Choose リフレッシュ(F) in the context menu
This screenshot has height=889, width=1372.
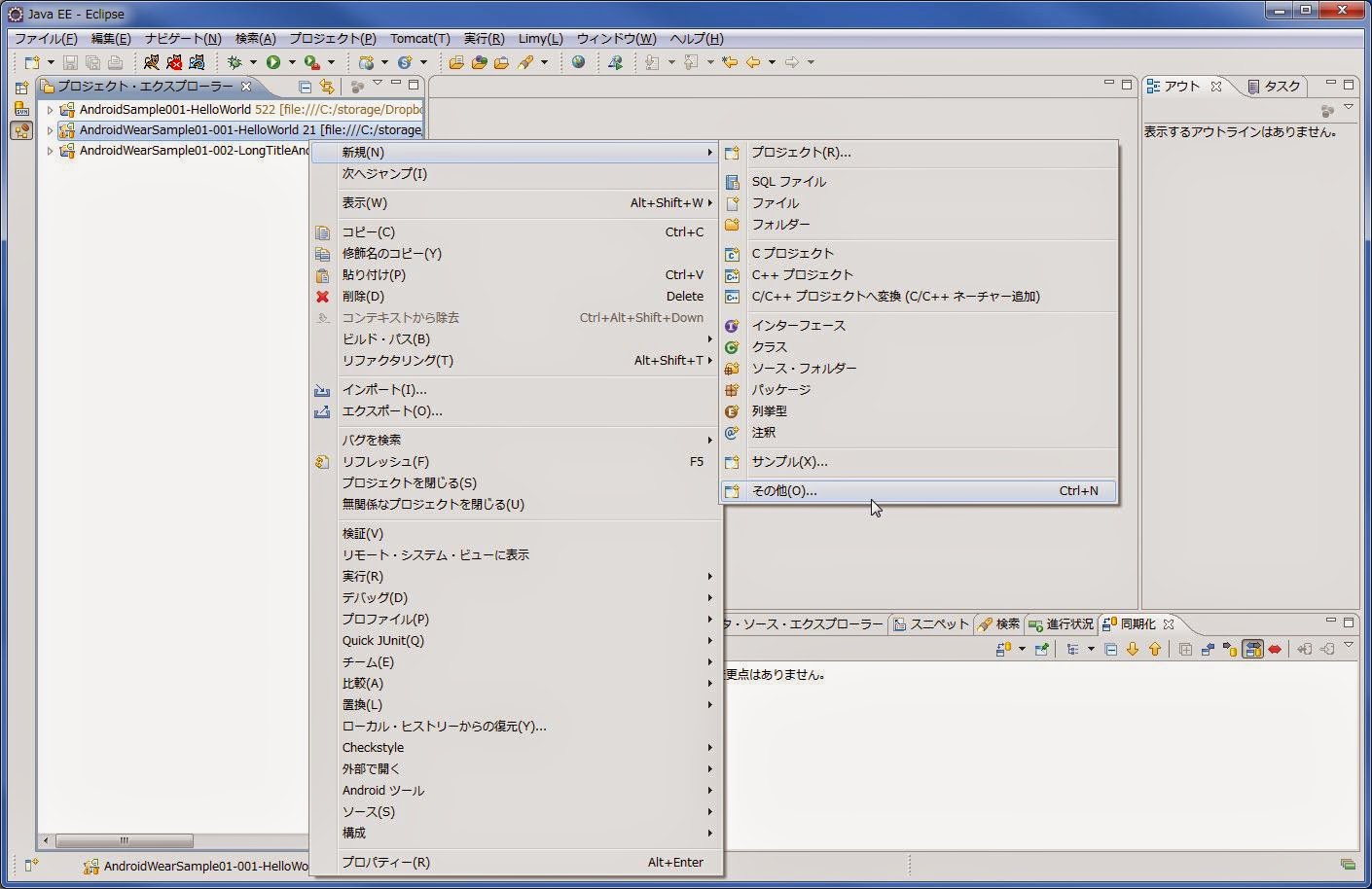point(517,462)
